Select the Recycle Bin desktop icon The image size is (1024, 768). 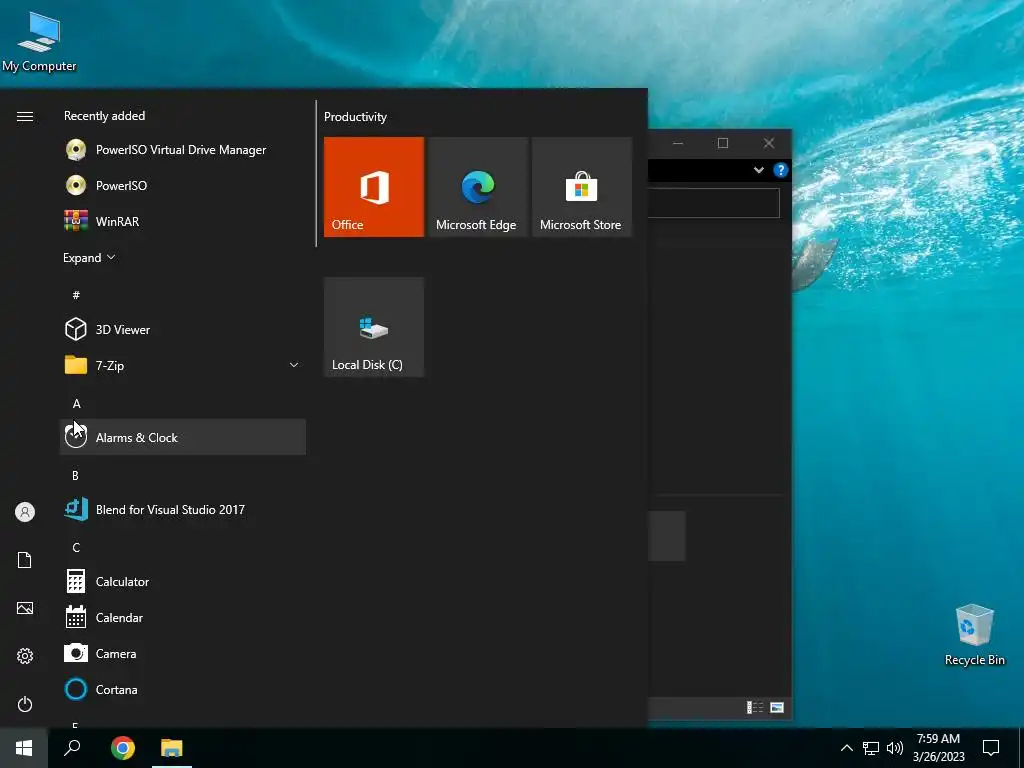point(974,635)
